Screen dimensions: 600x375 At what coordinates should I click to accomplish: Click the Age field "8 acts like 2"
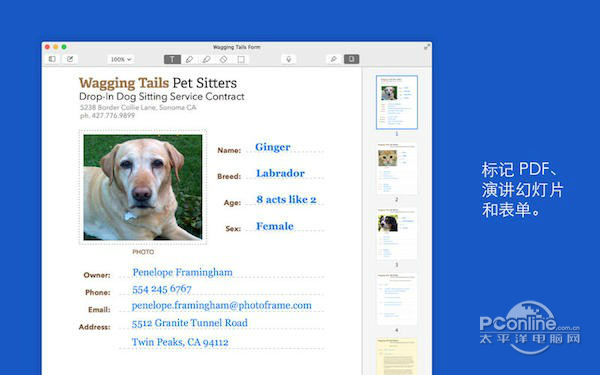click(x=286, y=199)
